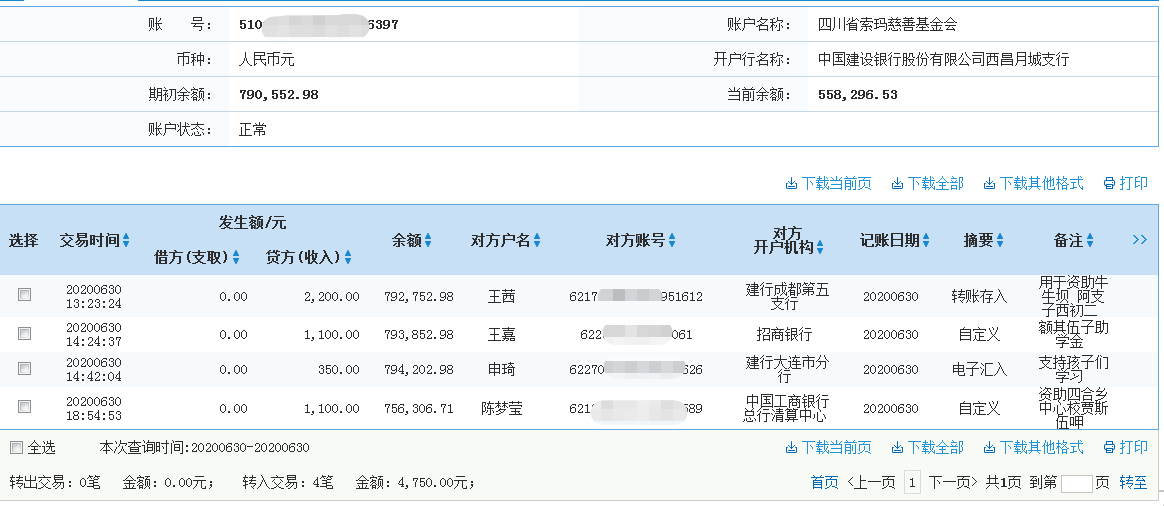
Task: Click the top 下载全部 link
Action: 928,184
